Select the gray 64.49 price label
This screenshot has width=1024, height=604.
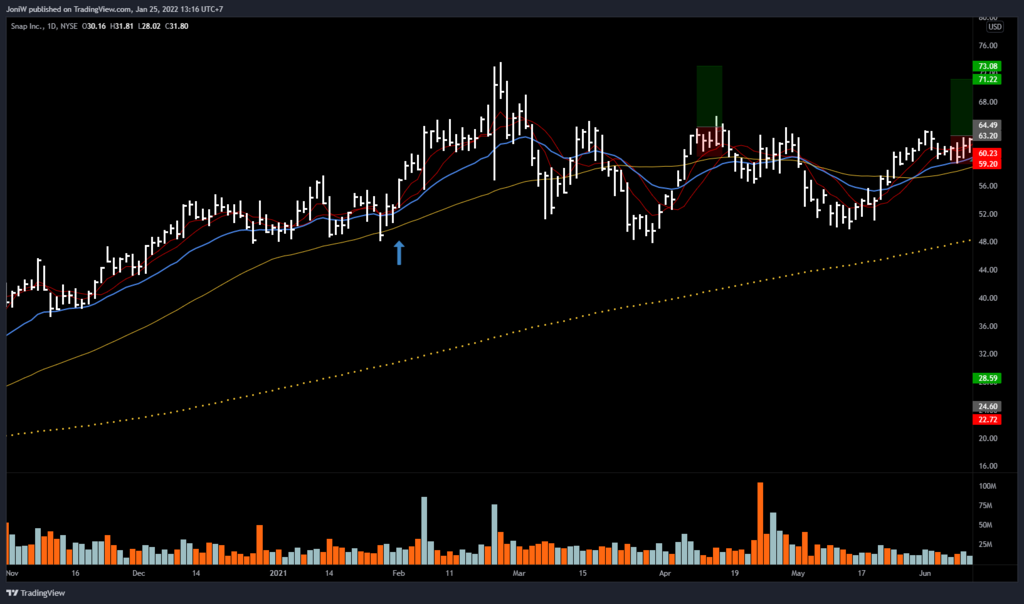point(986,125)
